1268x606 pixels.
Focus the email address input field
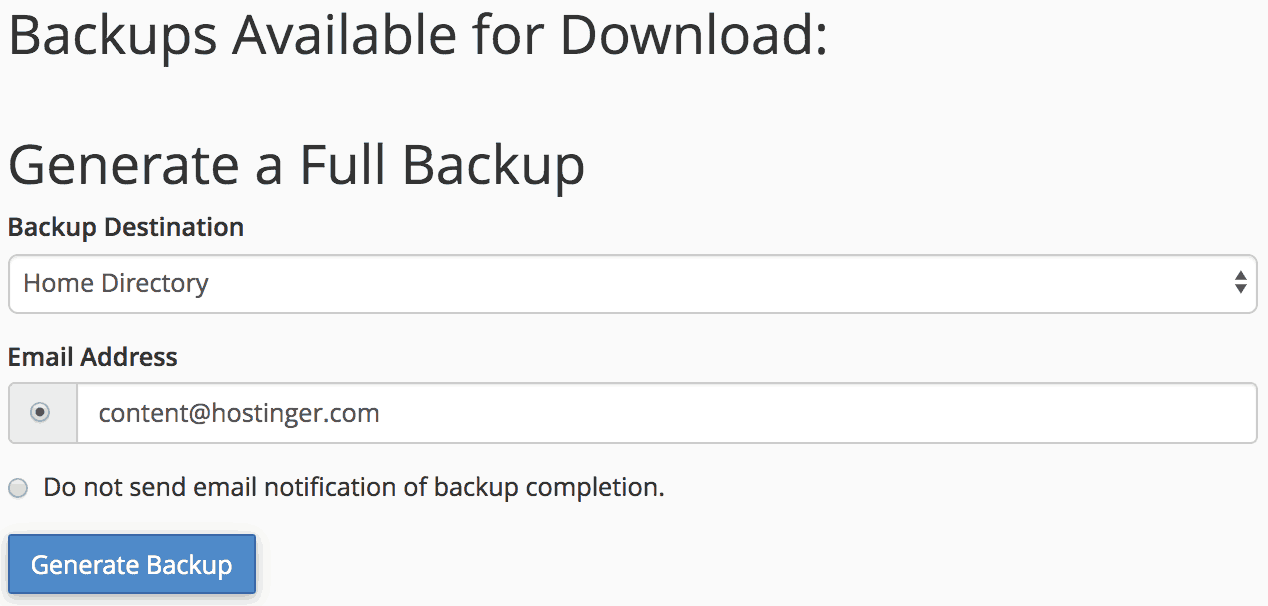[666, 413]
